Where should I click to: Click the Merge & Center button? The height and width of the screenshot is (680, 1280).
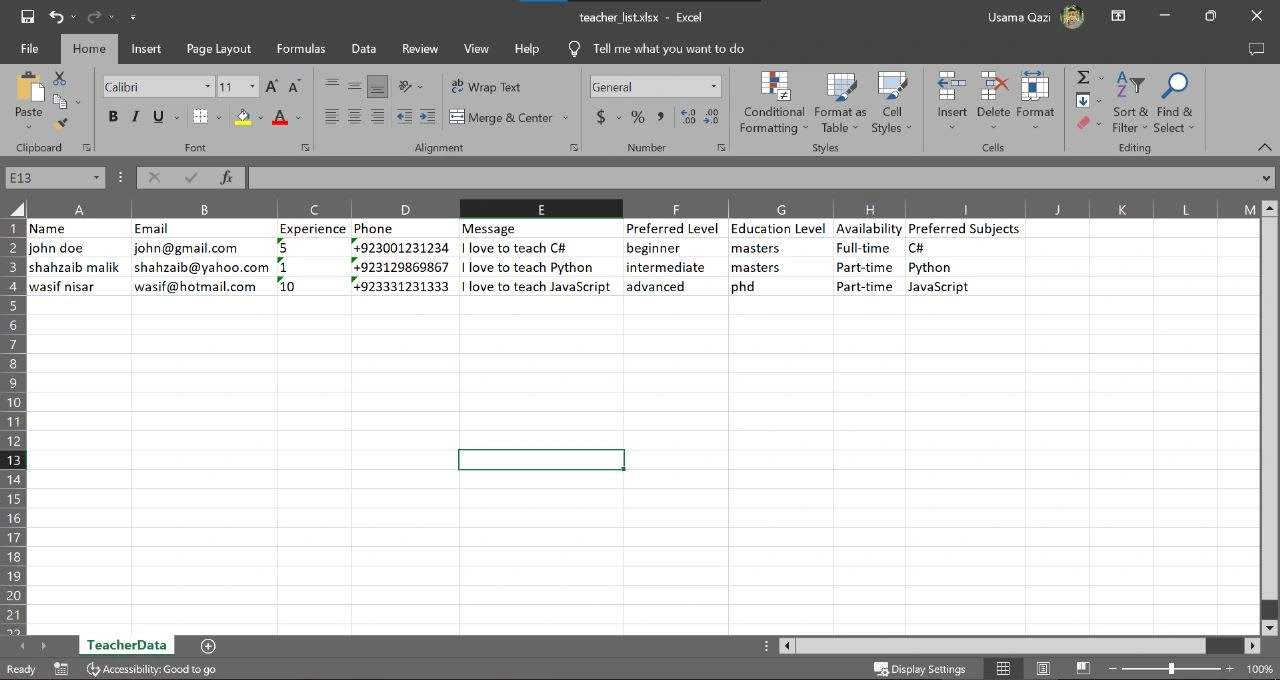[x=502, y=117]
